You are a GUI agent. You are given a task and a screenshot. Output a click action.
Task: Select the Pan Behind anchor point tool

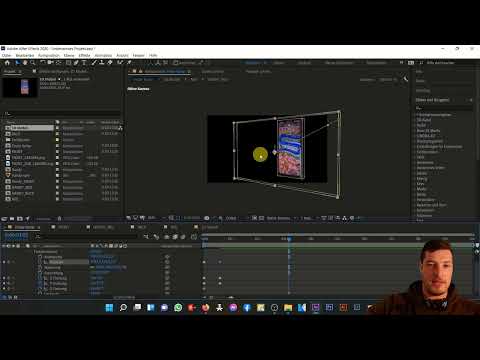pos(59,63)
